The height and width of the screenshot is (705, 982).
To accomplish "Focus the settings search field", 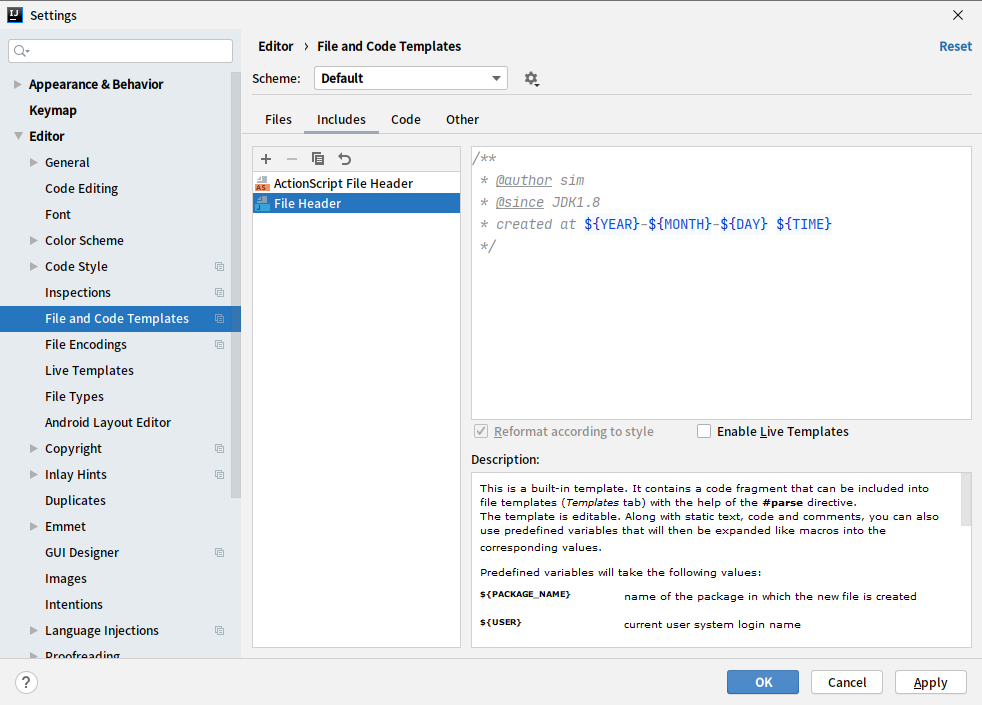I will [x=120, y=51].
